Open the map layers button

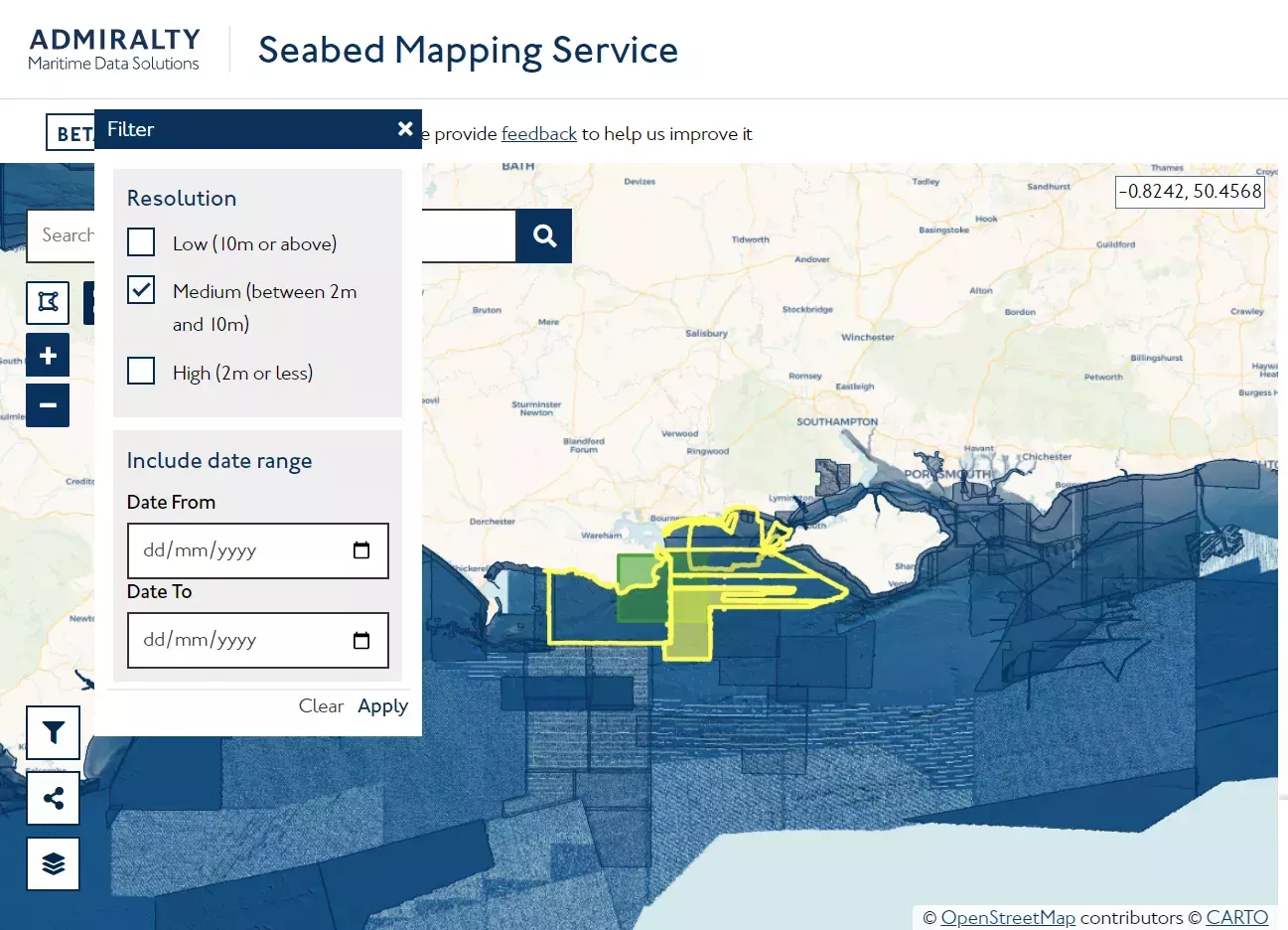point(54,863)
